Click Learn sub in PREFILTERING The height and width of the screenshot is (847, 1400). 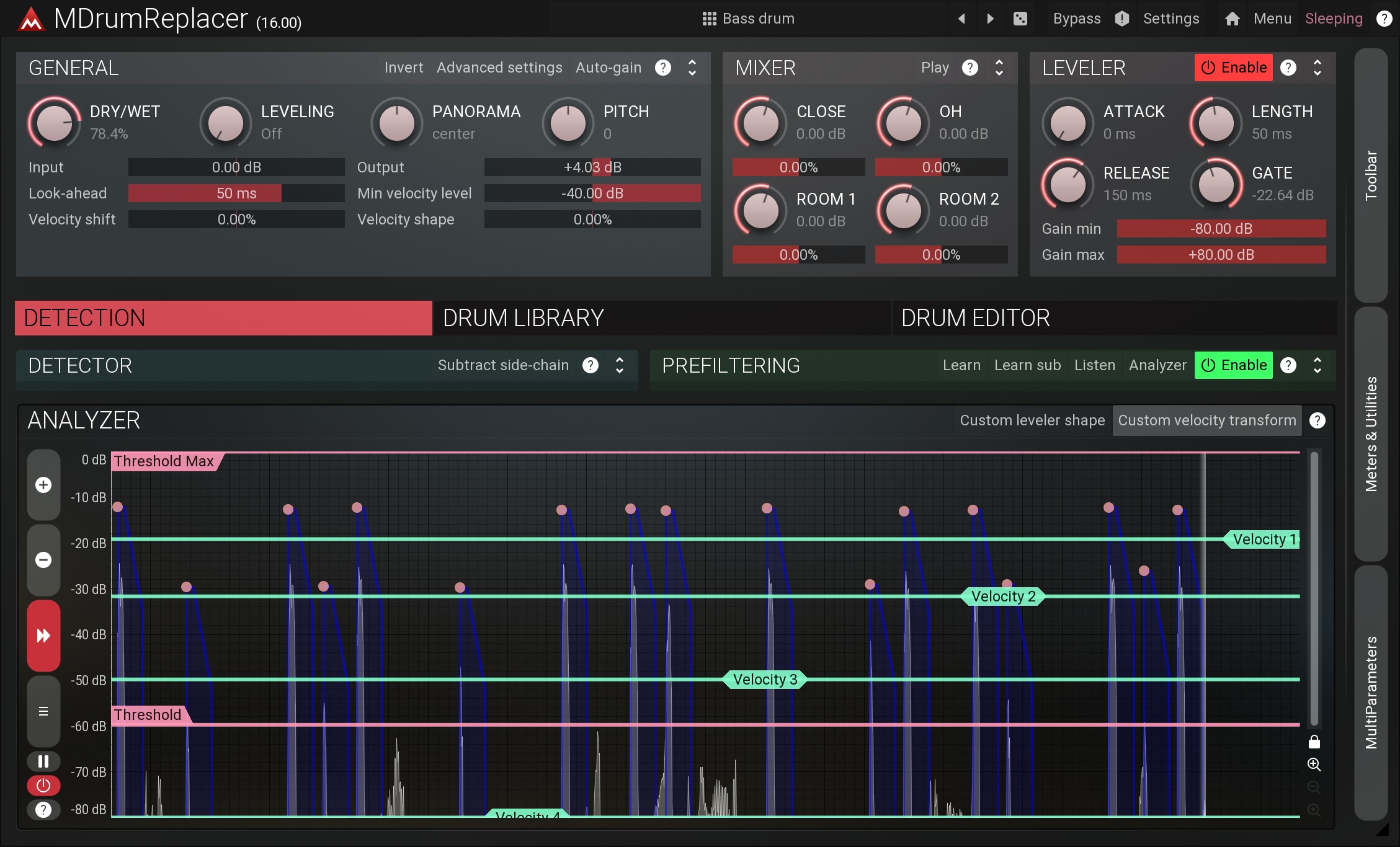coord(1027,365)
